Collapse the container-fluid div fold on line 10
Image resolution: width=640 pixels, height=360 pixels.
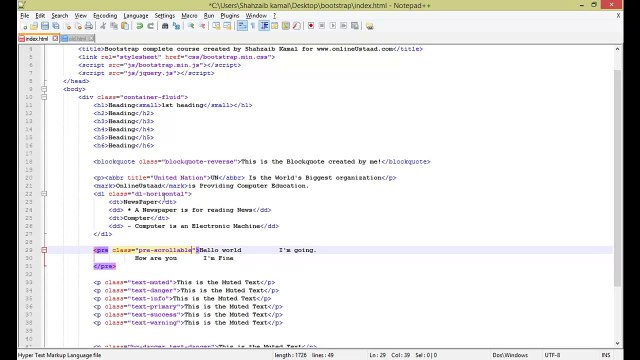(x=44, y=97)
